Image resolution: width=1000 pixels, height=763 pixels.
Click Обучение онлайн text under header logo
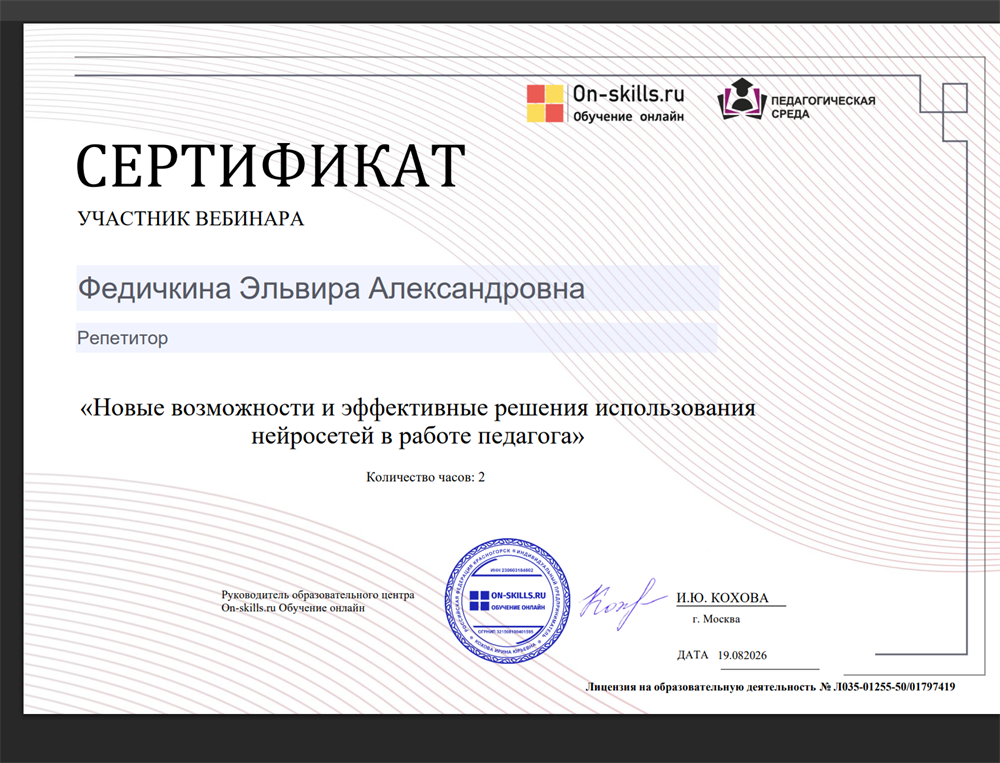628,117
